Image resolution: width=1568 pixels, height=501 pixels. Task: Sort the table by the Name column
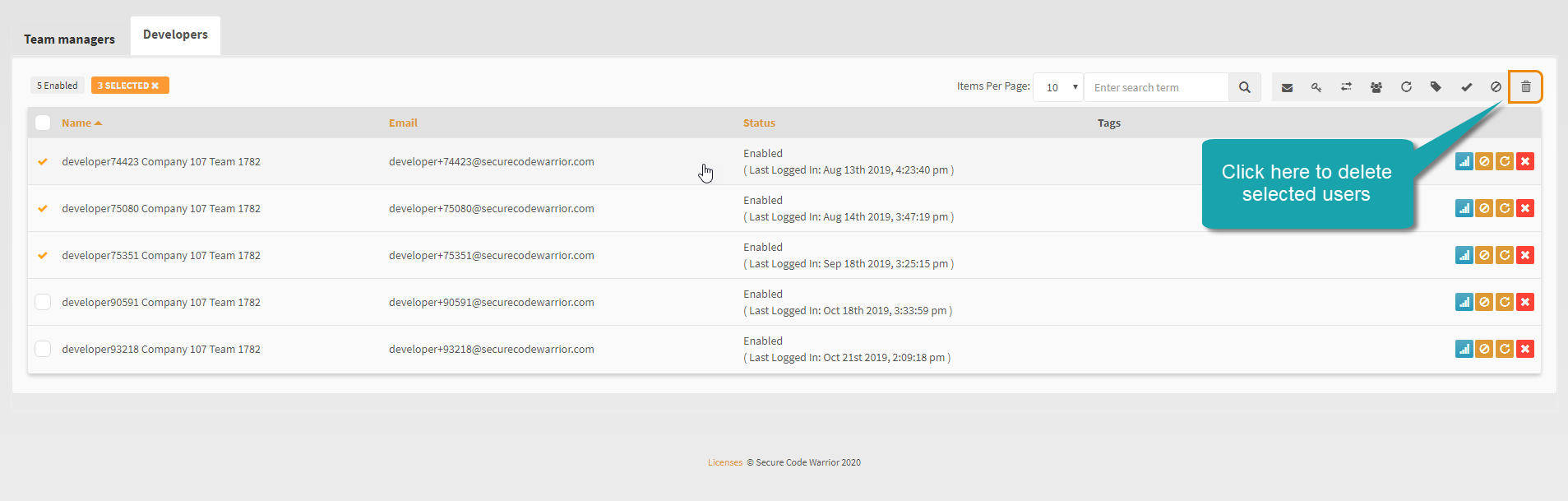[81, 123]
